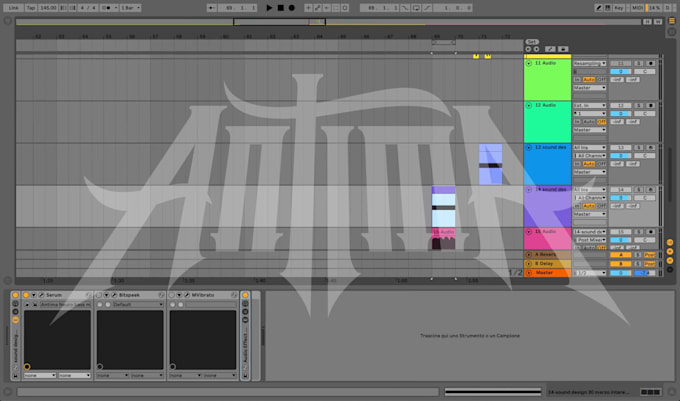
Task: Set track 13 monitoring to Off
Action: (x=602, y=164)
